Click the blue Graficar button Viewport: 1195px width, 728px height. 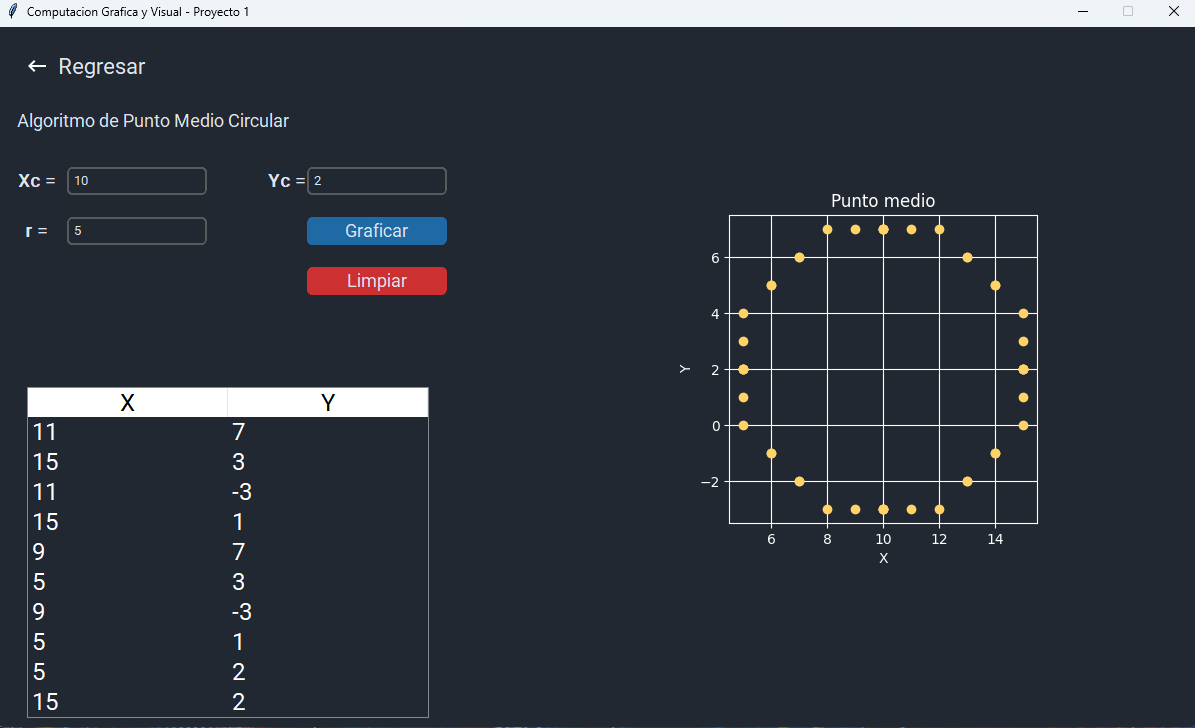click(376, 231)
